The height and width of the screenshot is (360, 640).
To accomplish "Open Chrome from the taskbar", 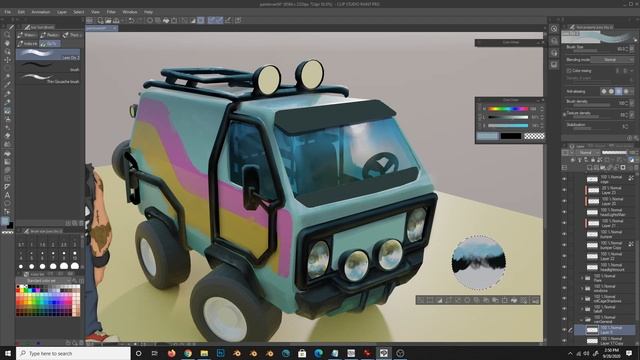I will 188,353.
